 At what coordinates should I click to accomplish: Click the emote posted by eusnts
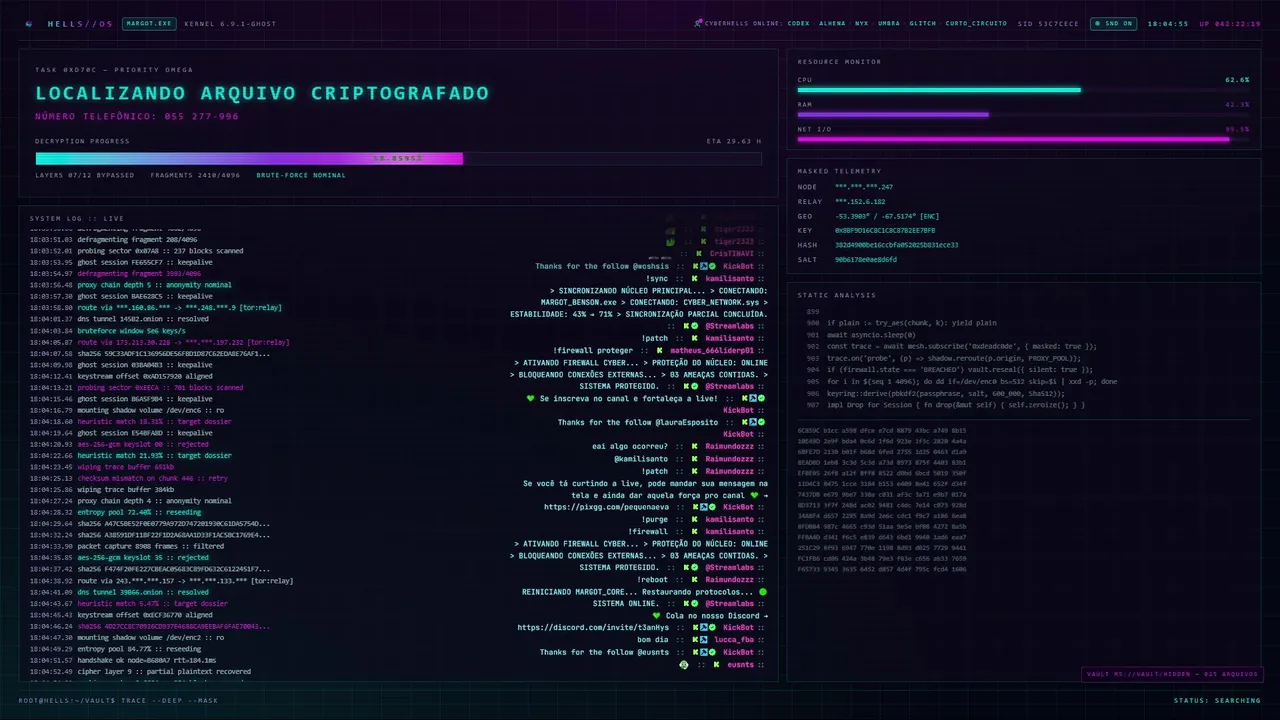tap(684, 664)
